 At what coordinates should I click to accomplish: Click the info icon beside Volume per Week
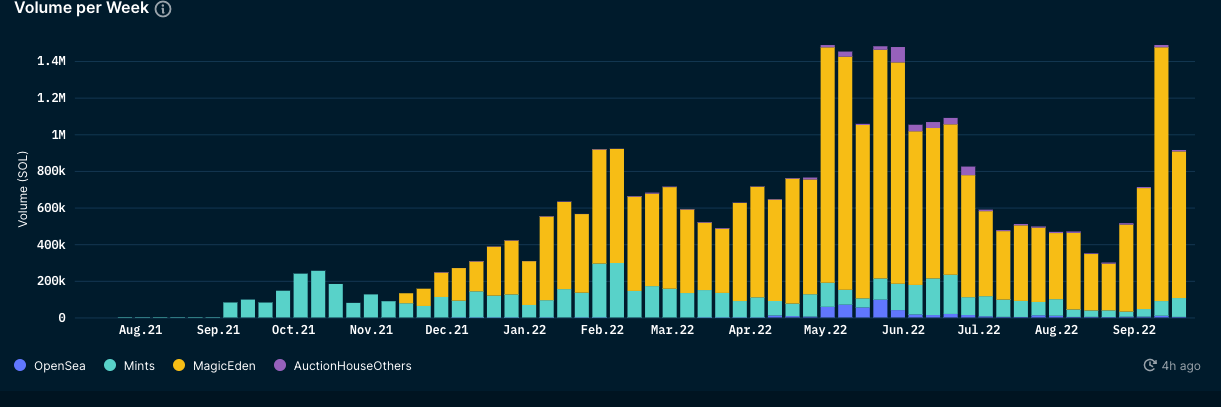[163, 9]
